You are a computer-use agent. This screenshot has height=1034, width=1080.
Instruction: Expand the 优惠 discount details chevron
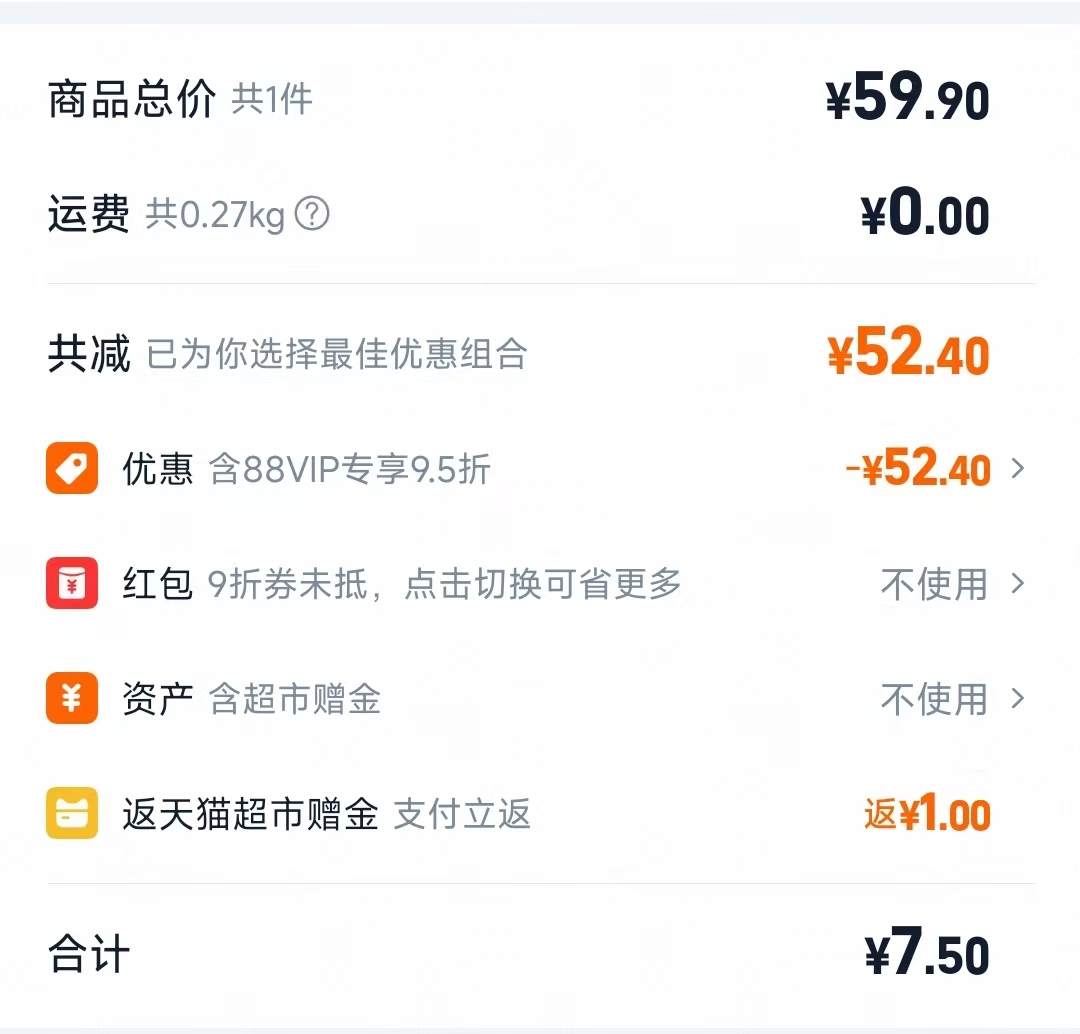pyautogui.click(x=1018, y=469)
